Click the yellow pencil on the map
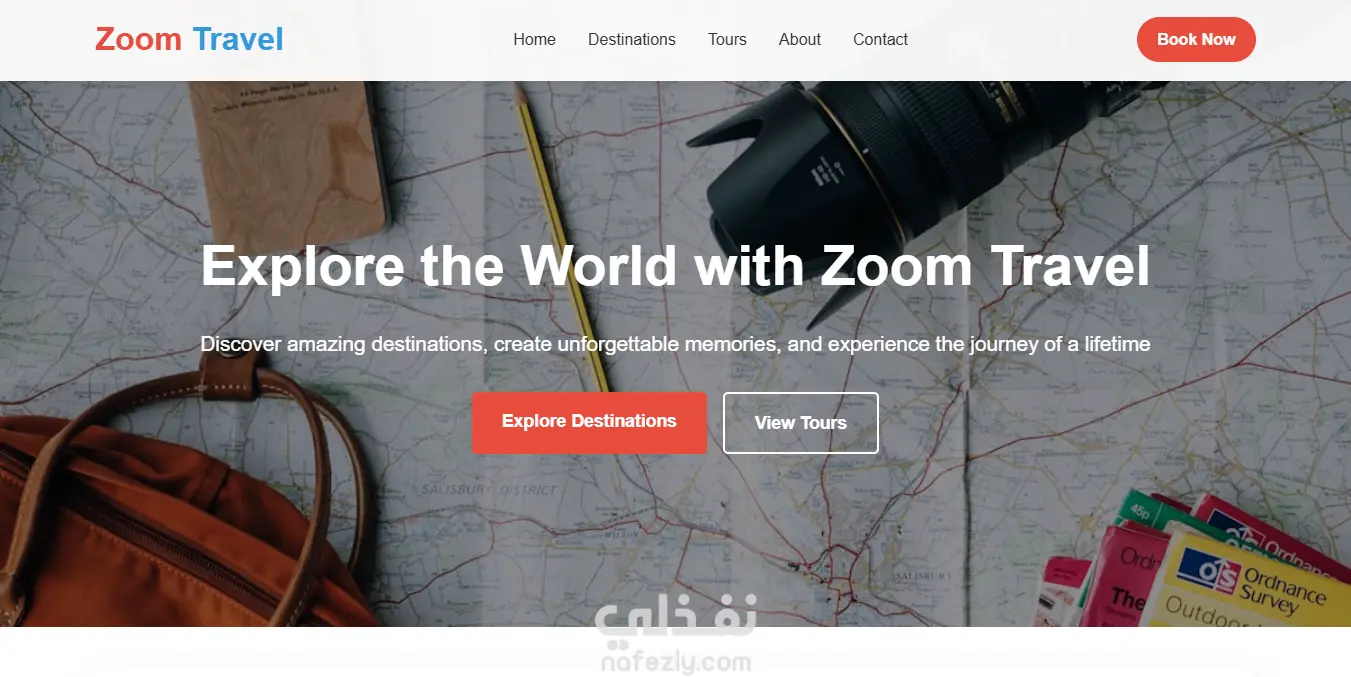This screenshot has width=1351, height=677. click(x=561, y=238)
